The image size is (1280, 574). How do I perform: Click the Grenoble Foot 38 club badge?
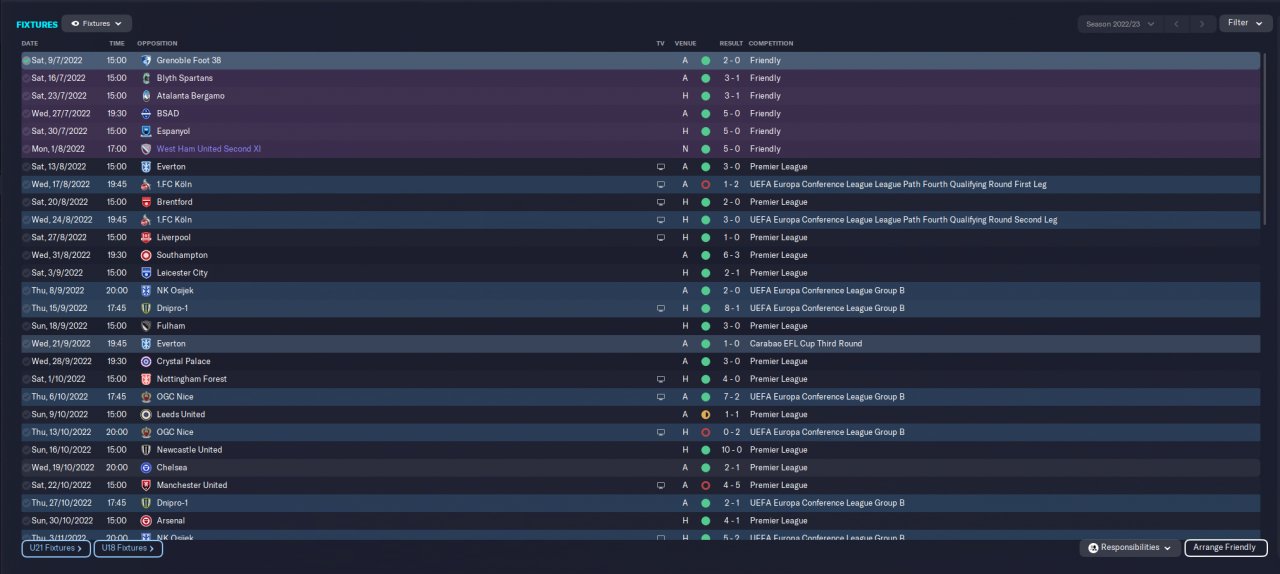pyautogui.click(x=146, y=61)
